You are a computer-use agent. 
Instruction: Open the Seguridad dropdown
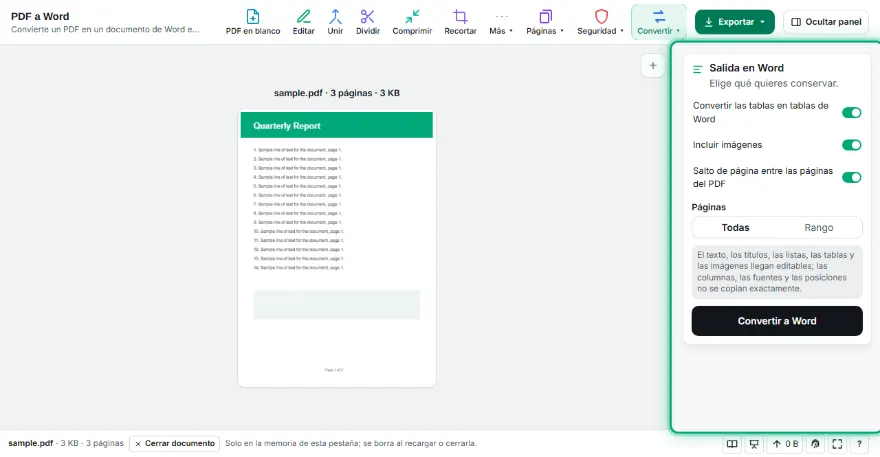(600, 22)
